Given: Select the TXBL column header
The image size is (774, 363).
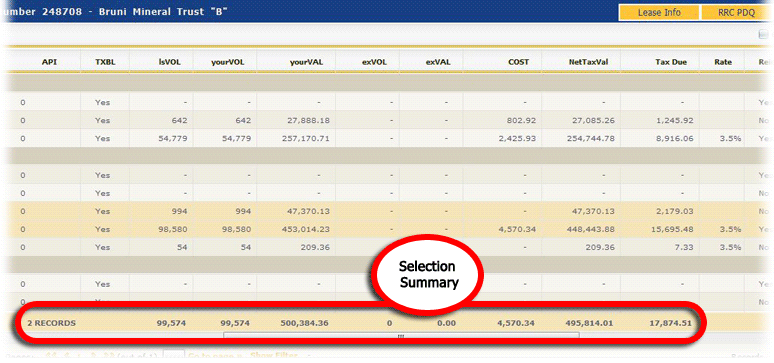Looking at the screenshot, I should (x=105, y=62).
